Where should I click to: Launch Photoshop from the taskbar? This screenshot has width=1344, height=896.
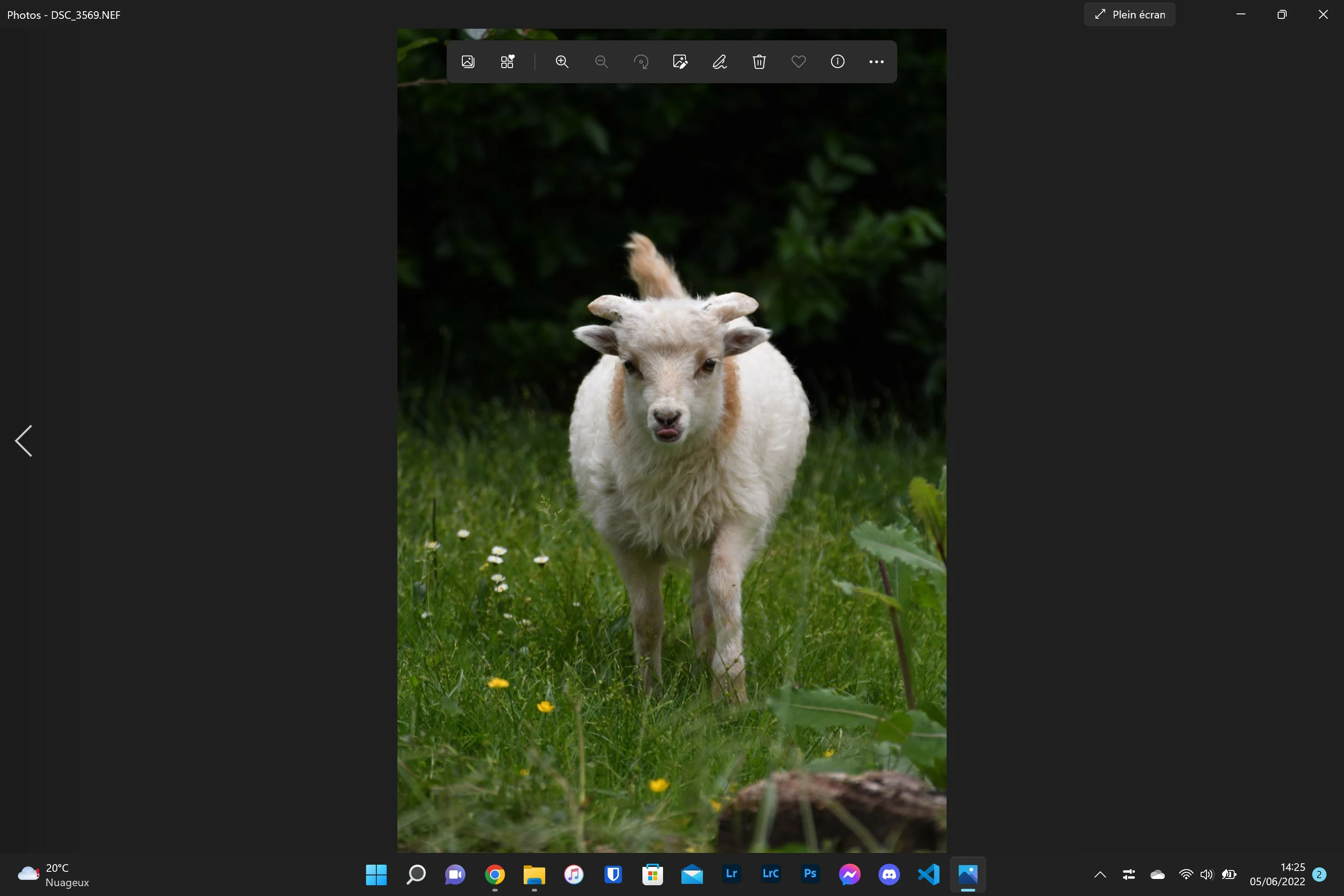(810, 874)
